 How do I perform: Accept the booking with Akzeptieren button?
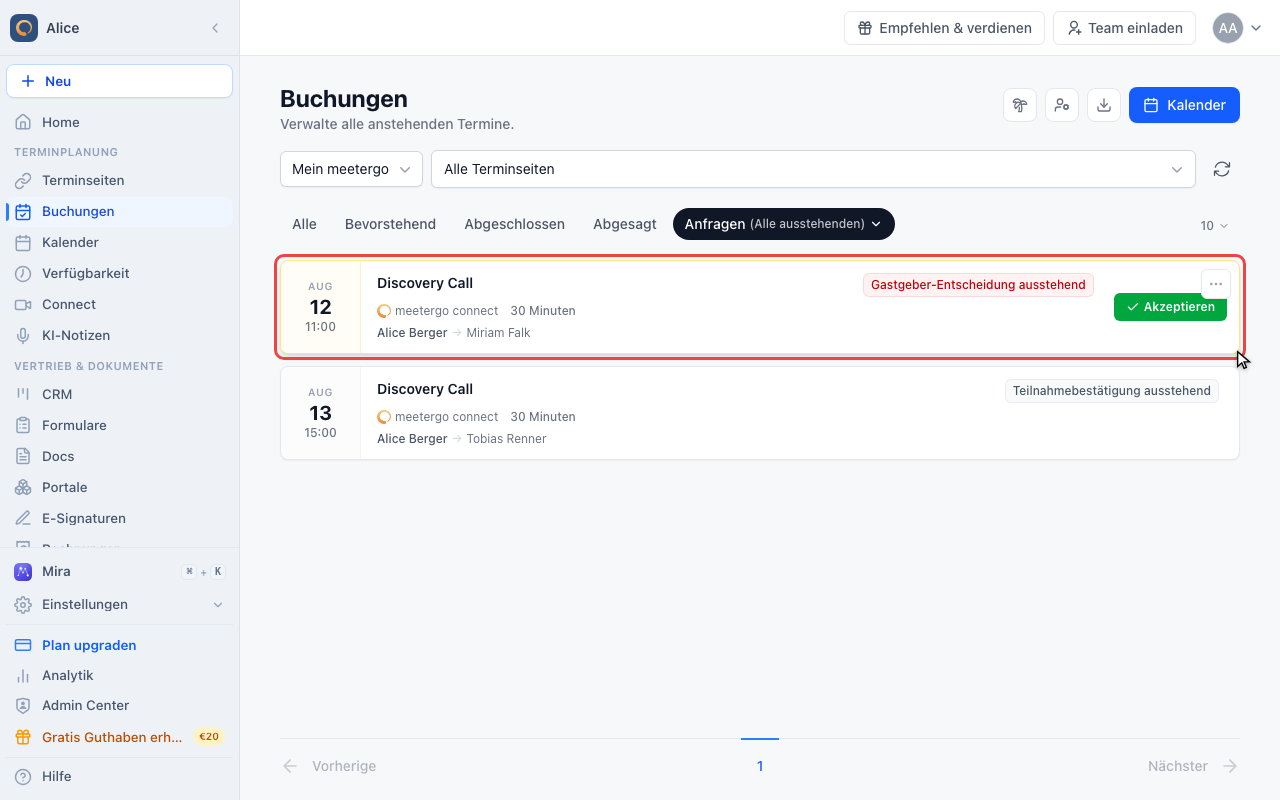pyautogui.click(x=1170, y=307)
